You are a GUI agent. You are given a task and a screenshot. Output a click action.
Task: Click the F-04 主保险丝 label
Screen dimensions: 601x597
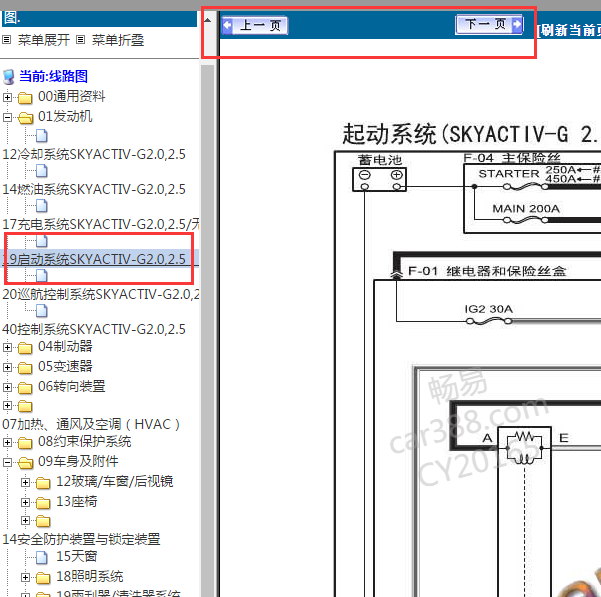(x=512, y=158)
